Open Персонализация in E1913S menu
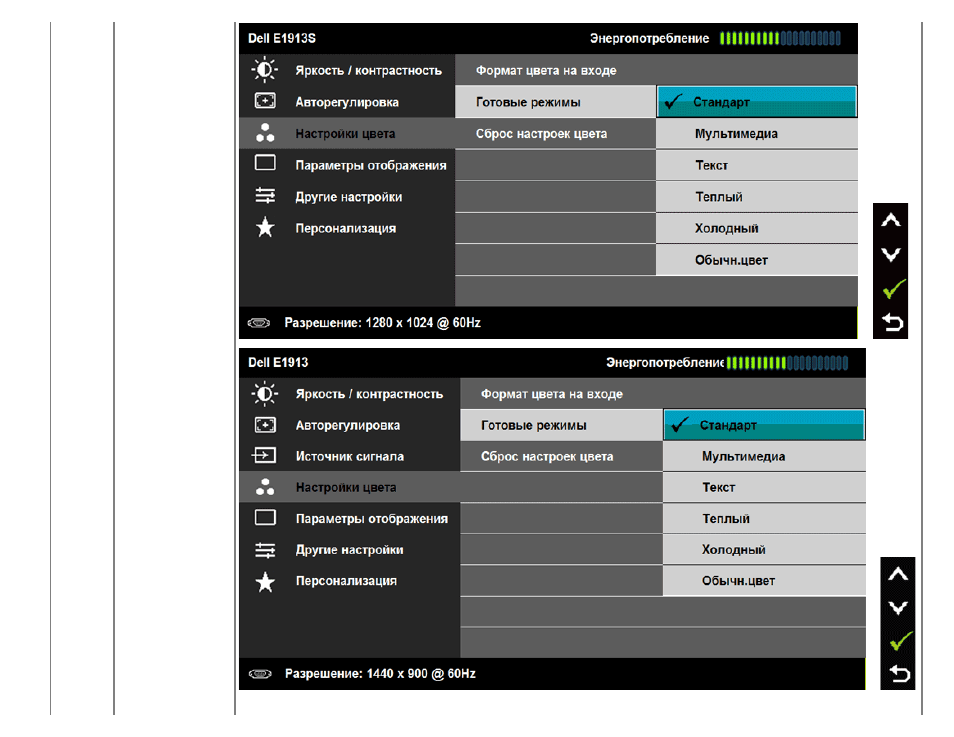 [347, 228]
